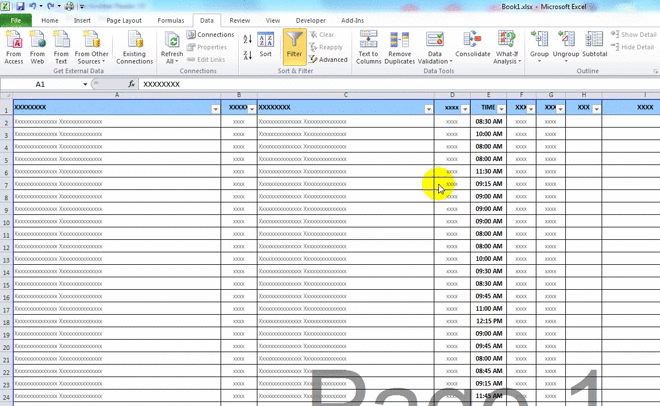The width and height of the screenshot is (660, 406).
Task: Switch to the Home tab
Action: tap(50, 20)
